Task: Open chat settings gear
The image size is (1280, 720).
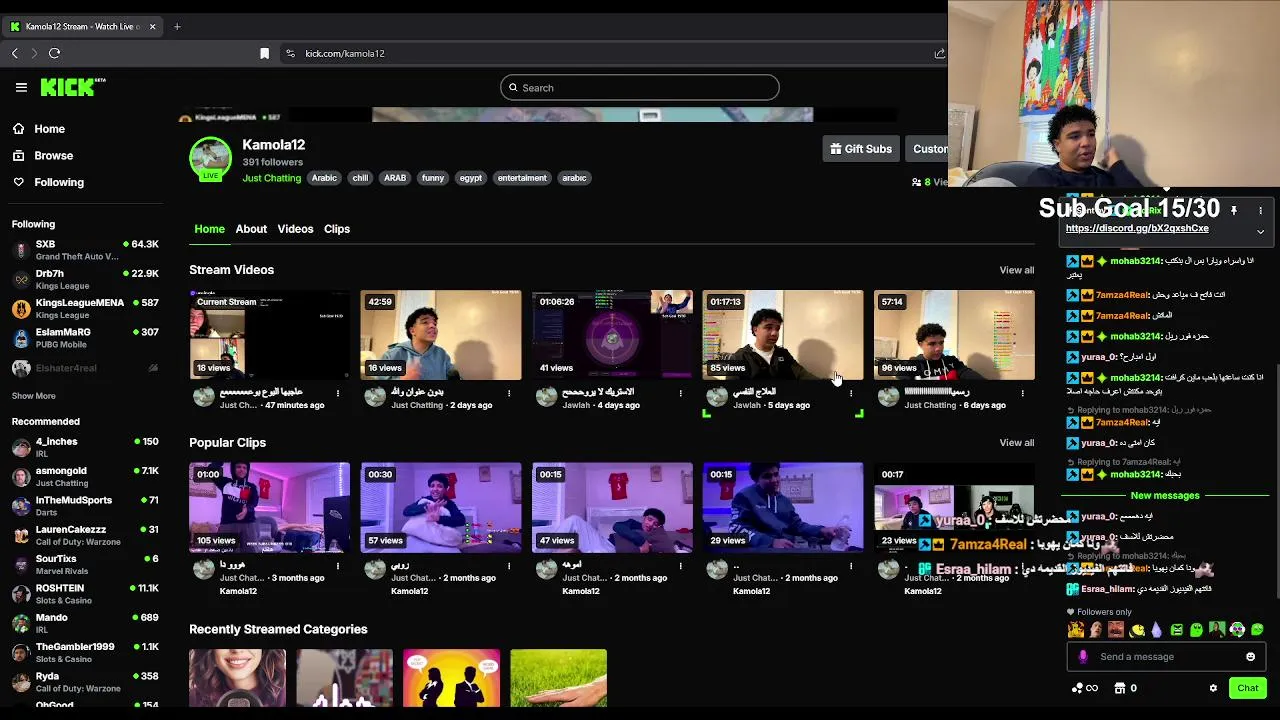Action: click(1213, 688)
